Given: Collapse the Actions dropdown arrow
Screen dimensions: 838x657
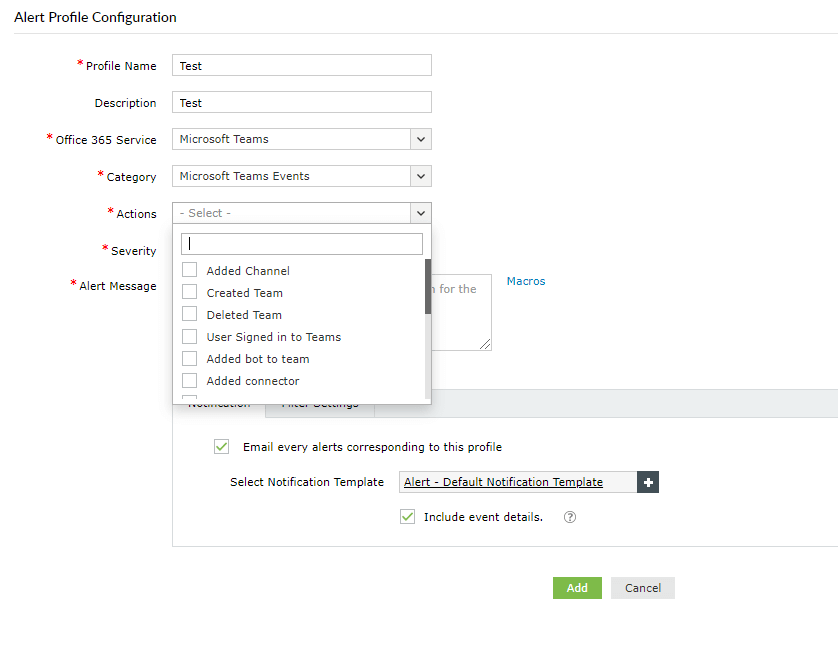Looking at the screenshot, I should pyautogui.click(x=421, y=213).
